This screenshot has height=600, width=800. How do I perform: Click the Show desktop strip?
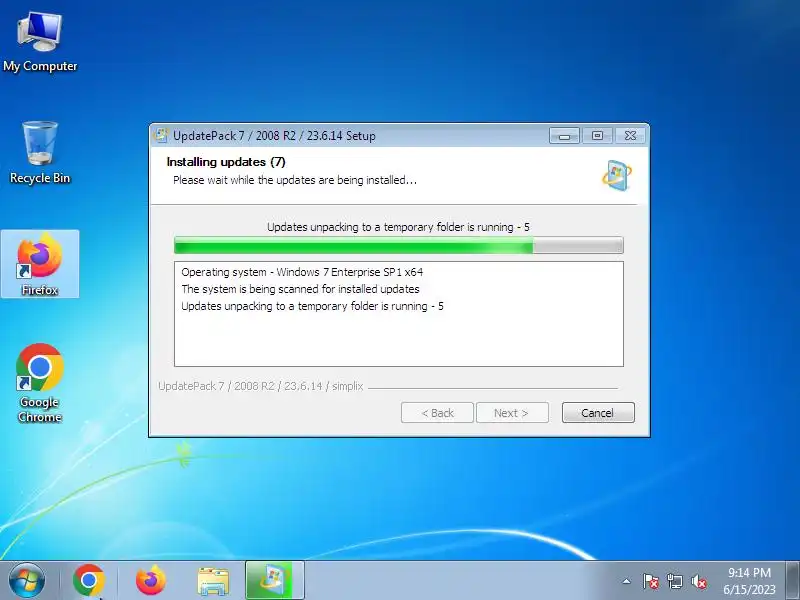coord(793,581)
